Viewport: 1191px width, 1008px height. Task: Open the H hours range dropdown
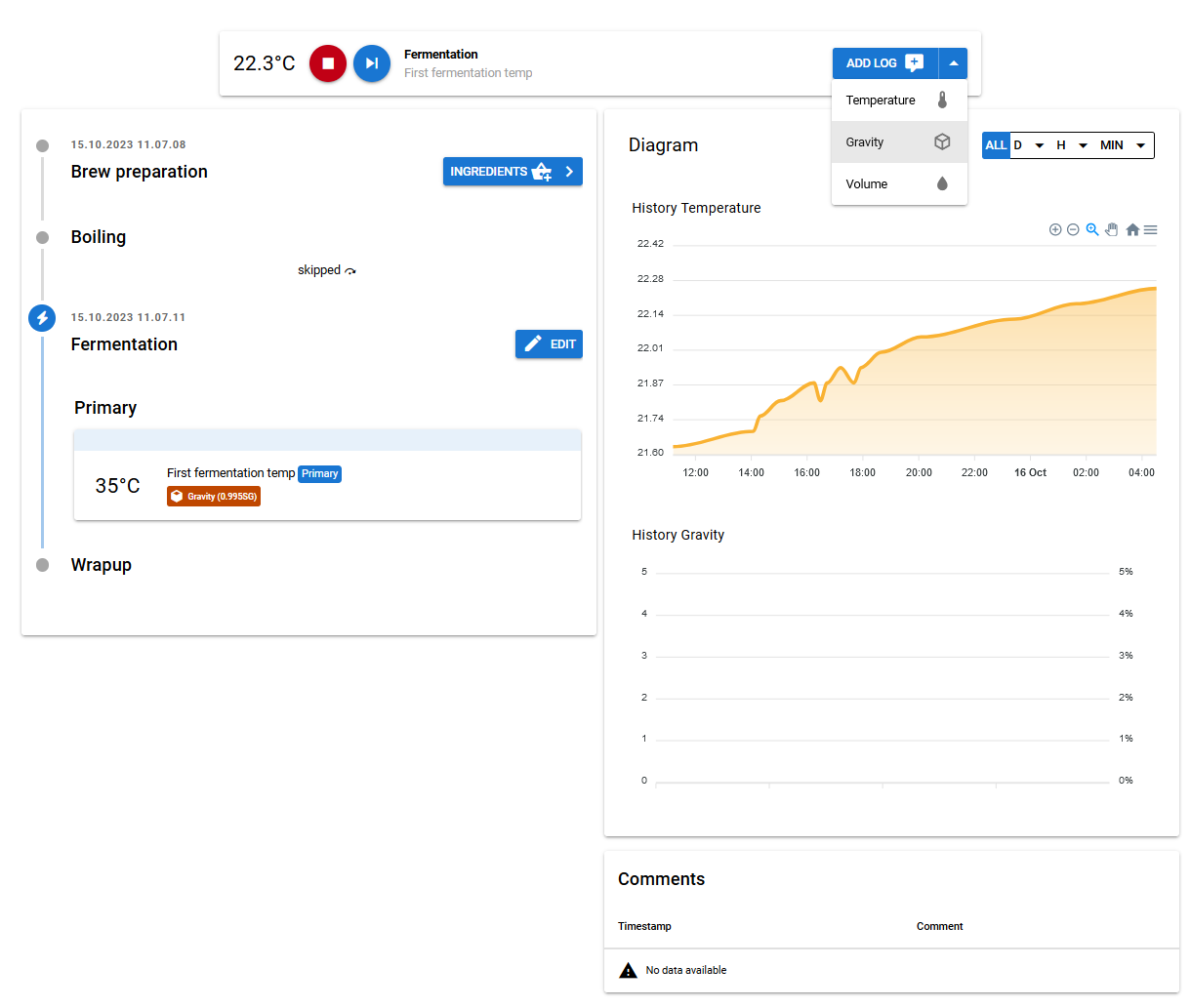pos(1072,145)
